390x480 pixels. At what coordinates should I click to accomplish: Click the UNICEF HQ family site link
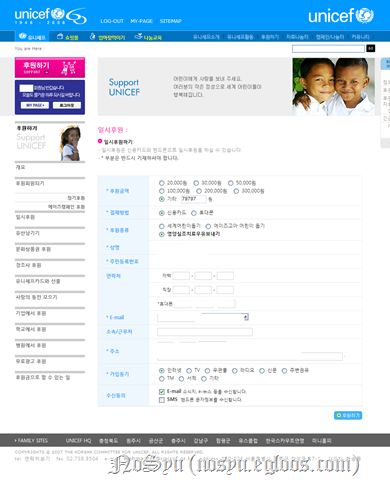pyautogui.click(x=78, y=441)
